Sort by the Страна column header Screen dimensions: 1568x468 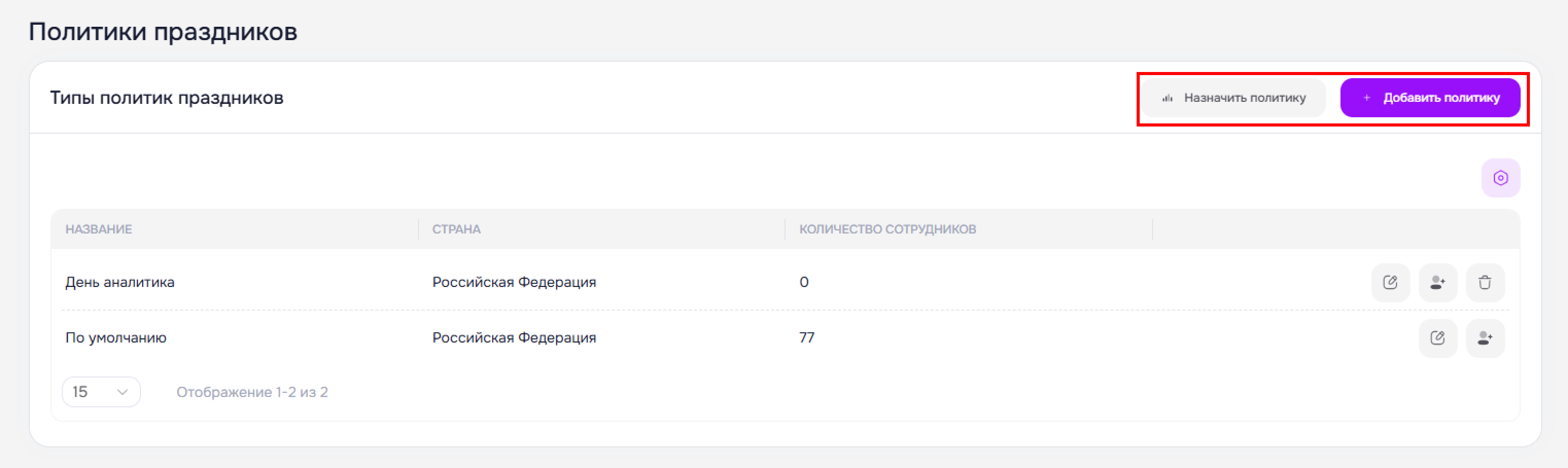(457, 229)
